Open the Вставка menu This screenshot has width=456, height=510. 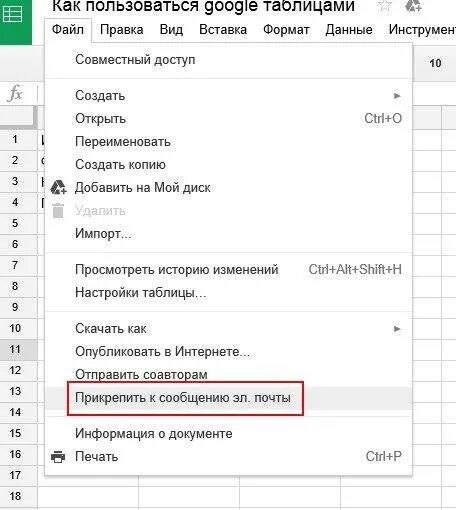(223, 30)
